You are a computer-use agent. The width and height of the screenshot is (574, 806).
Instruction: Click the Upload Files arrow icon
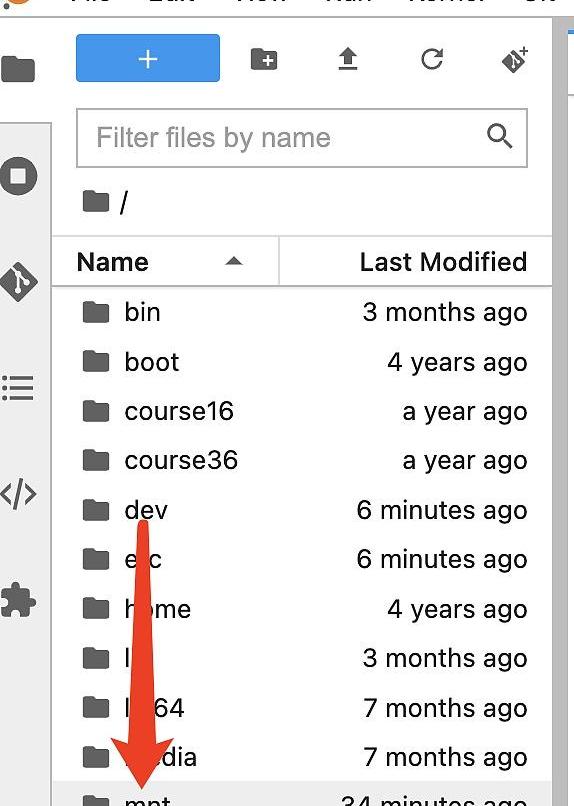(x=348, y=59)
